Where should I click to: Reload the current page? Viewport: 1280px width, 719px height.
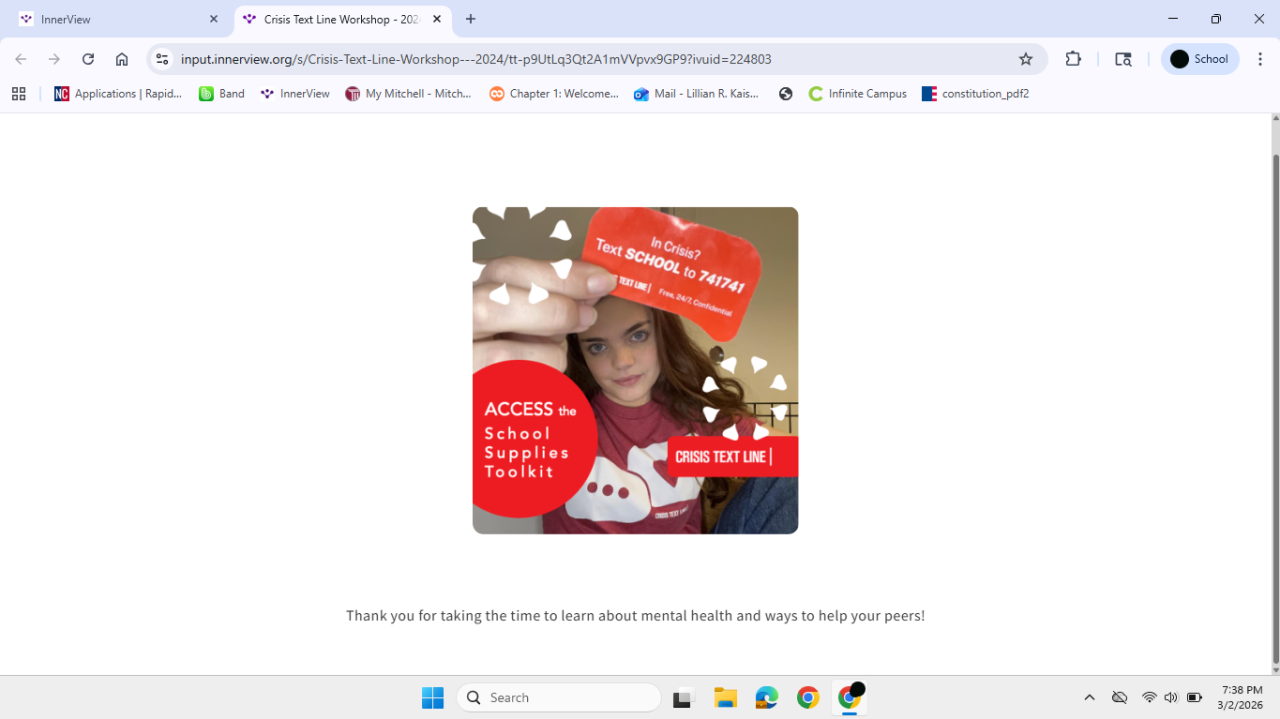tap(88, 59)
